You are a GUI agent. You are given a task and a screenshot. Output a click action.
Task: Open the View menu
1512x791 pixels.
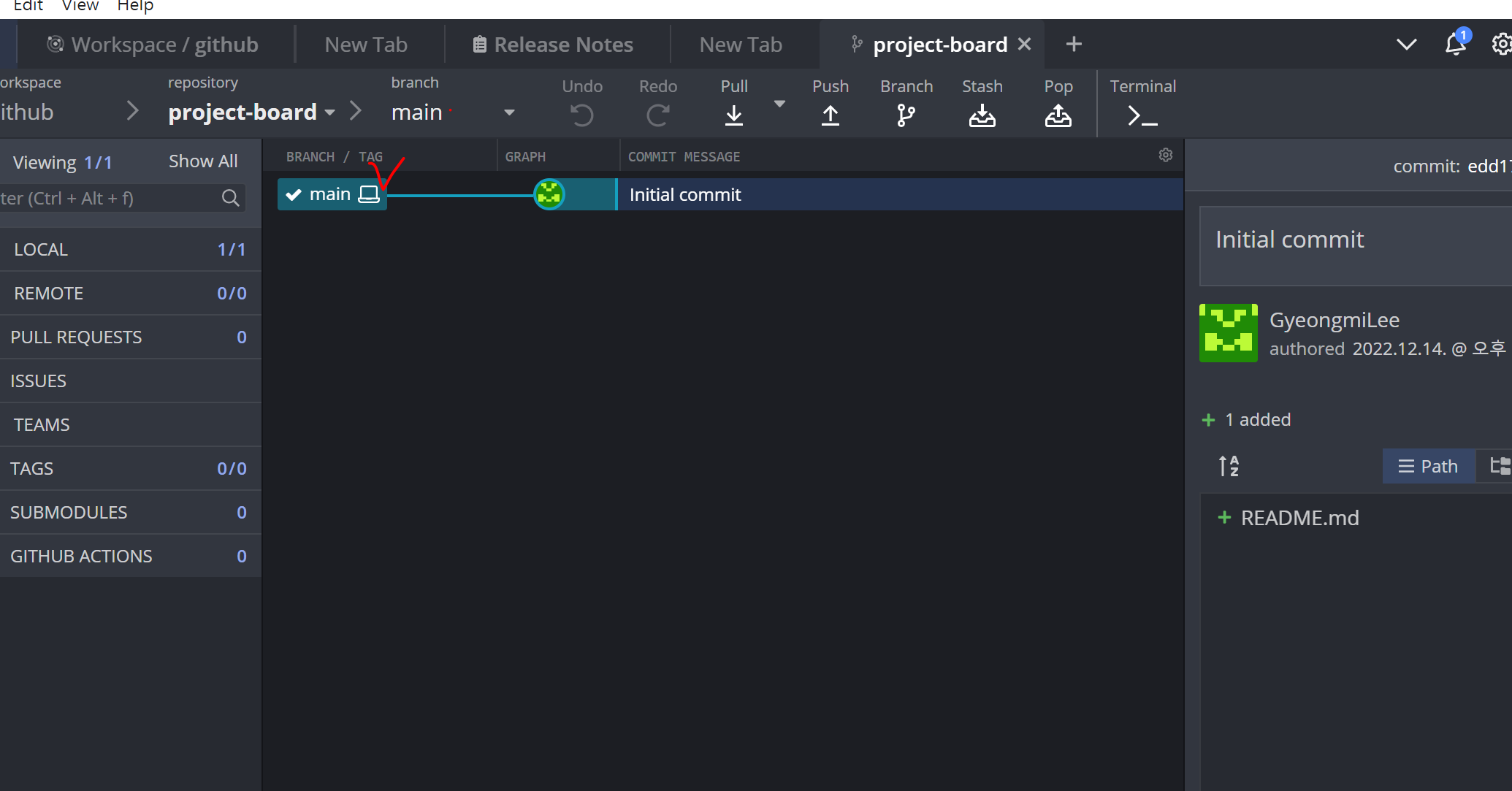(x=80, y=7)
